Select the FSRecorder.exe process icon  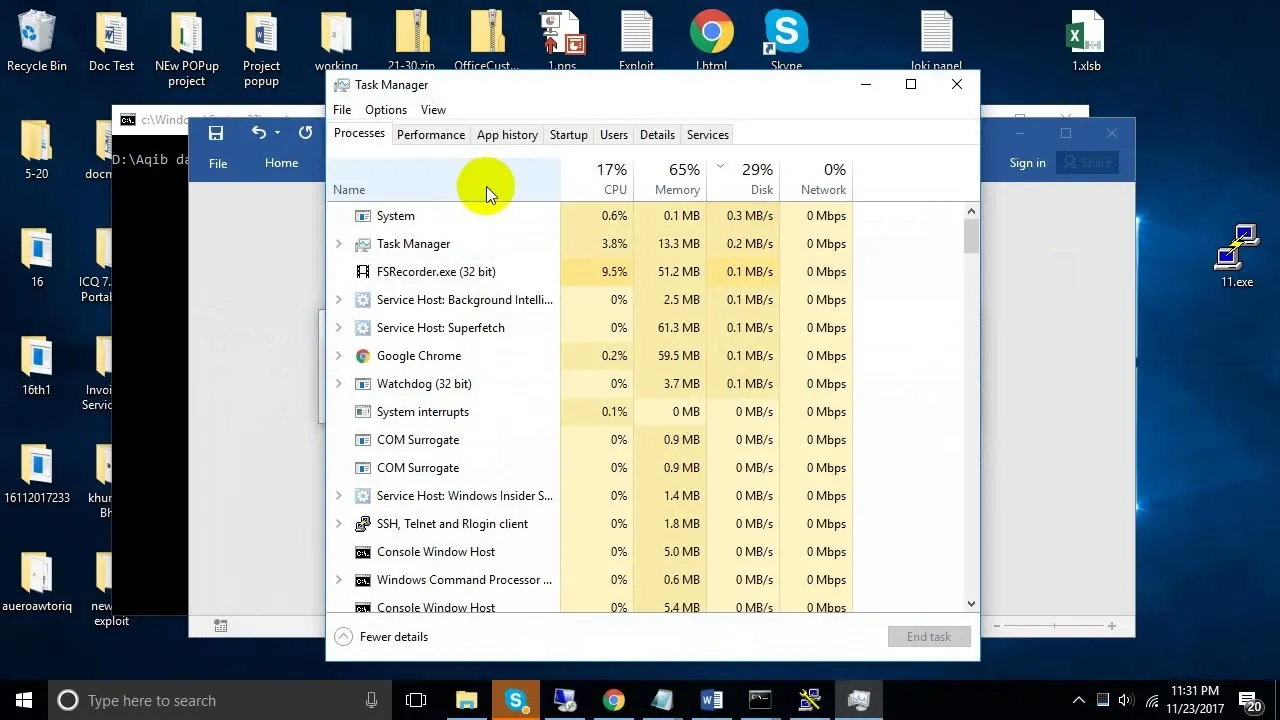tap(363, 272)
